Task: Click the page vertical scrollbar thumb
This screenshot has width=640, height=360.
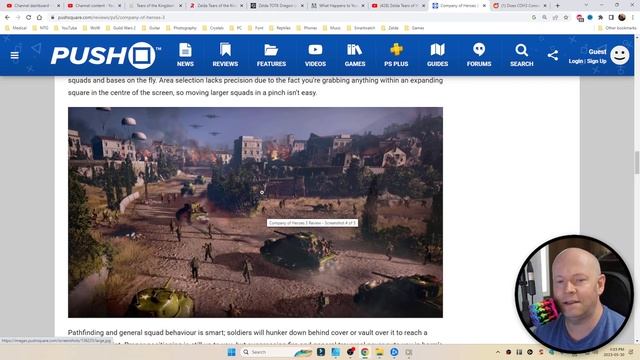Action: [637, 162]
